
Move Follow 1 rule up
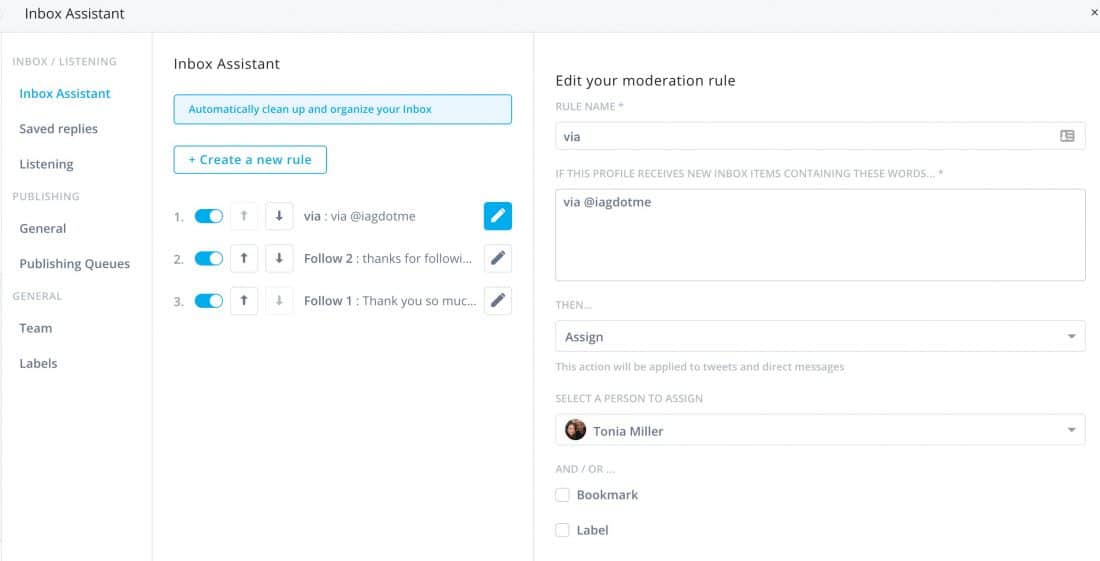pos(244,300)
